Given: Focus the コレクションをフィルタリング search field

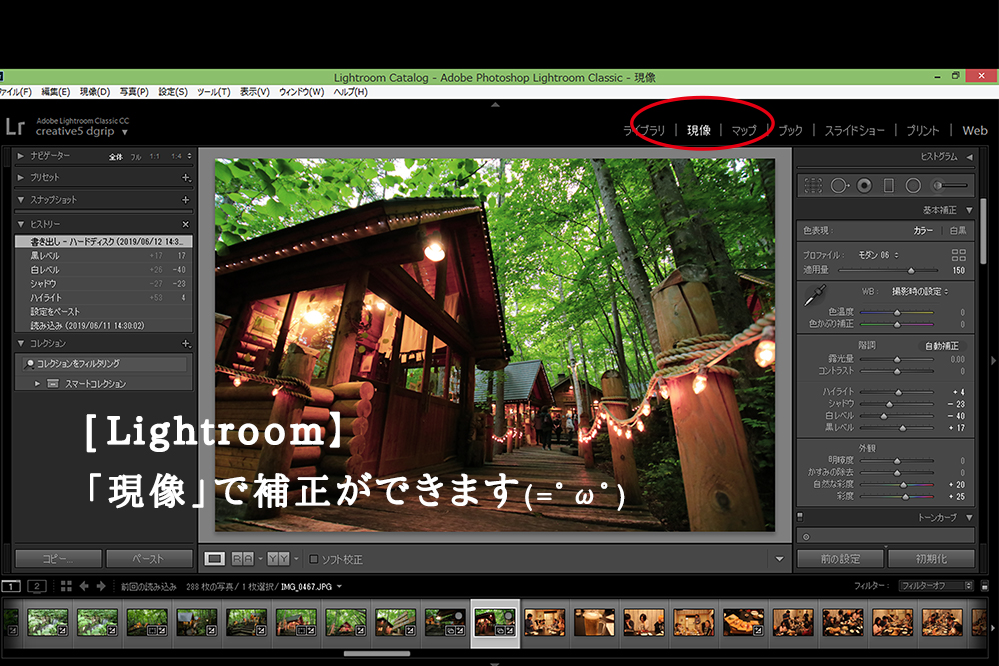Looking at the screenshot, I should point(104,363).
